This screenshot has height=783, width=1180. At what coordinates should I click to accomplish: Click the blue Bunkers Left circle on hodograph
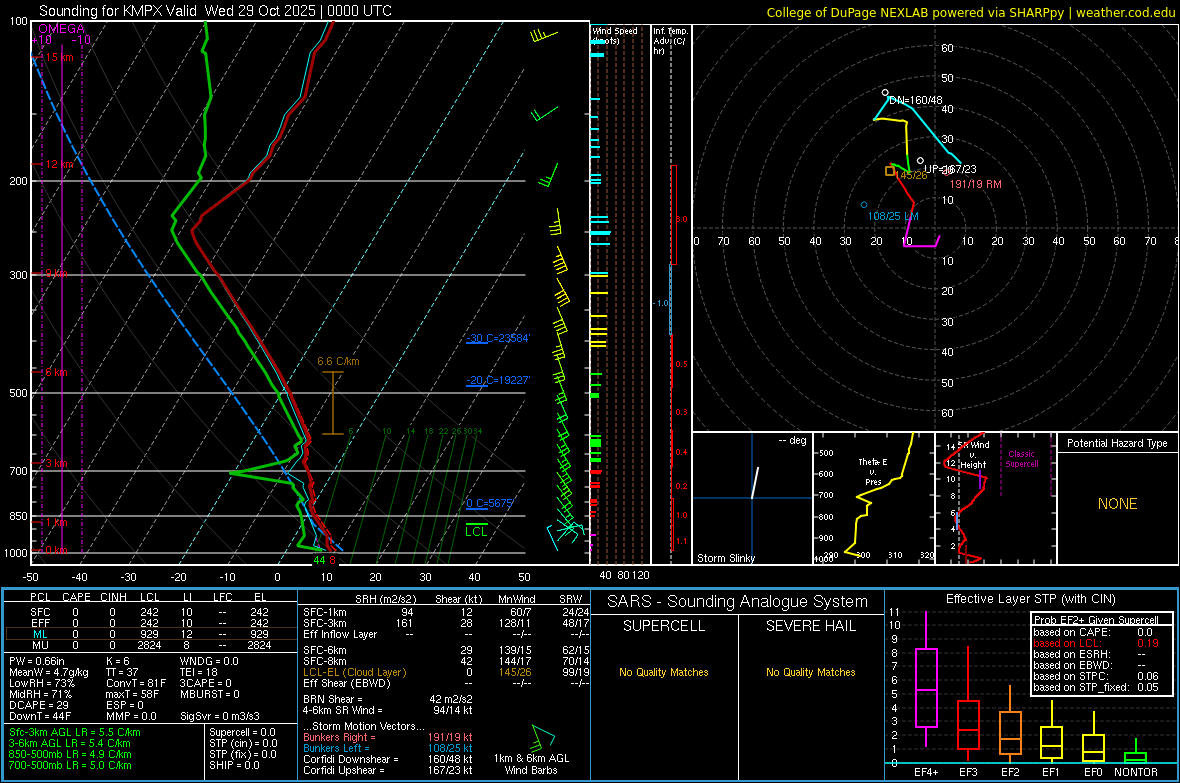click(864, 205)
